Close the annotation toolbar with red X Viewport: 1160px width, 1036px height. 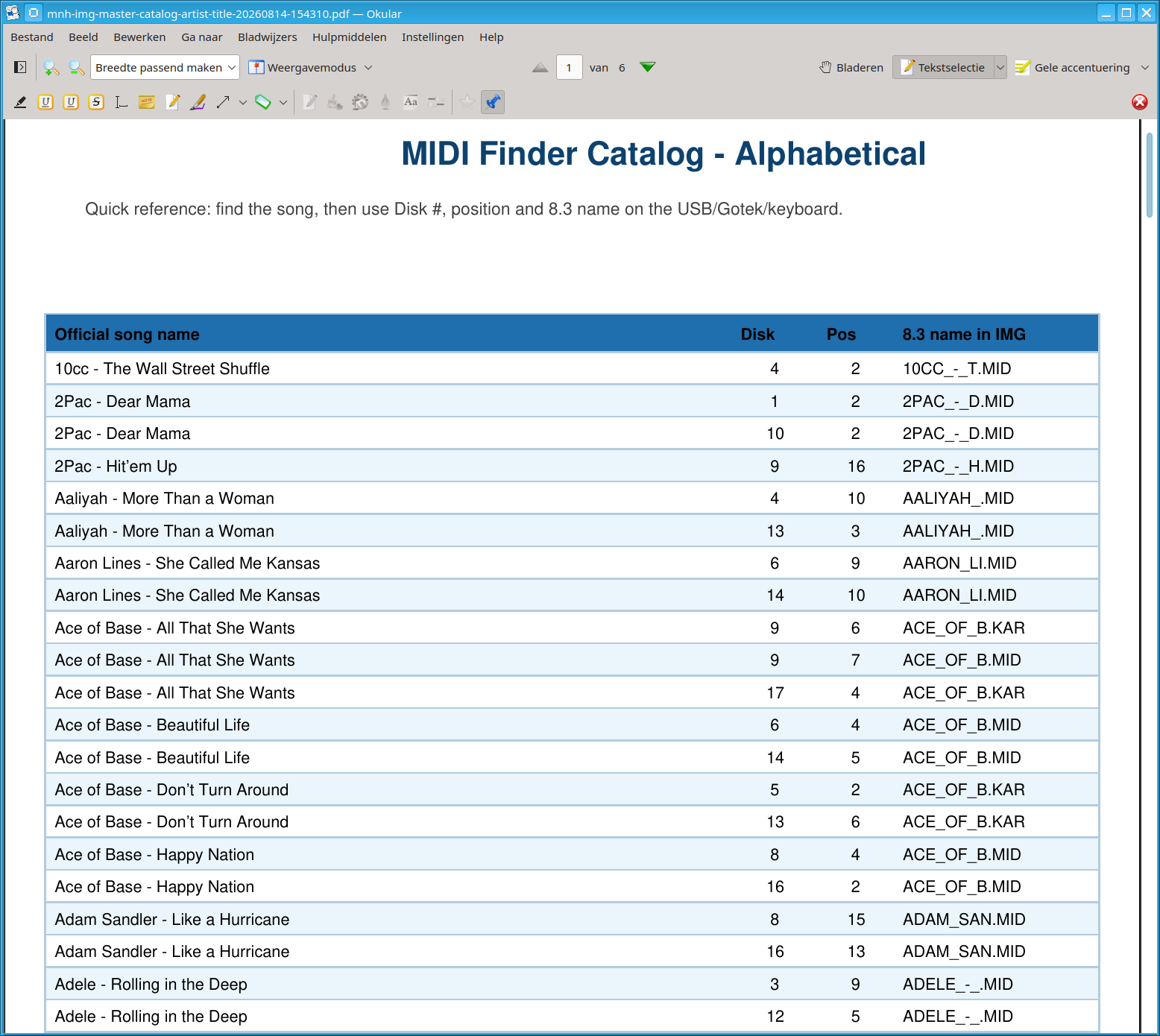point(1140,102)
